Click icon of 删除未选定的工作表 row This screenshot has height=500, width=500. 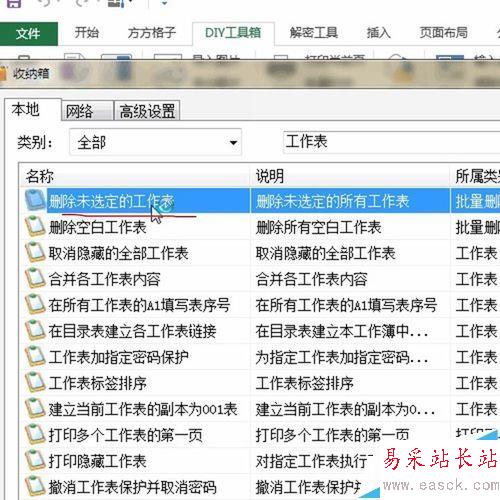(35, 200)
